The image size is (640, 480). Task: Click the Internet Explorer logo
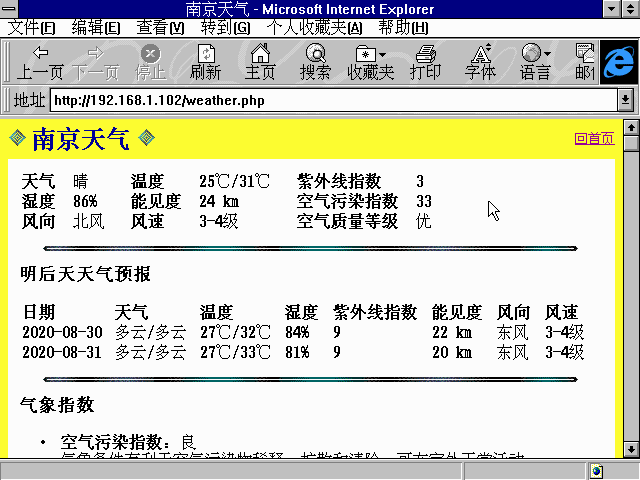point(619,62)
